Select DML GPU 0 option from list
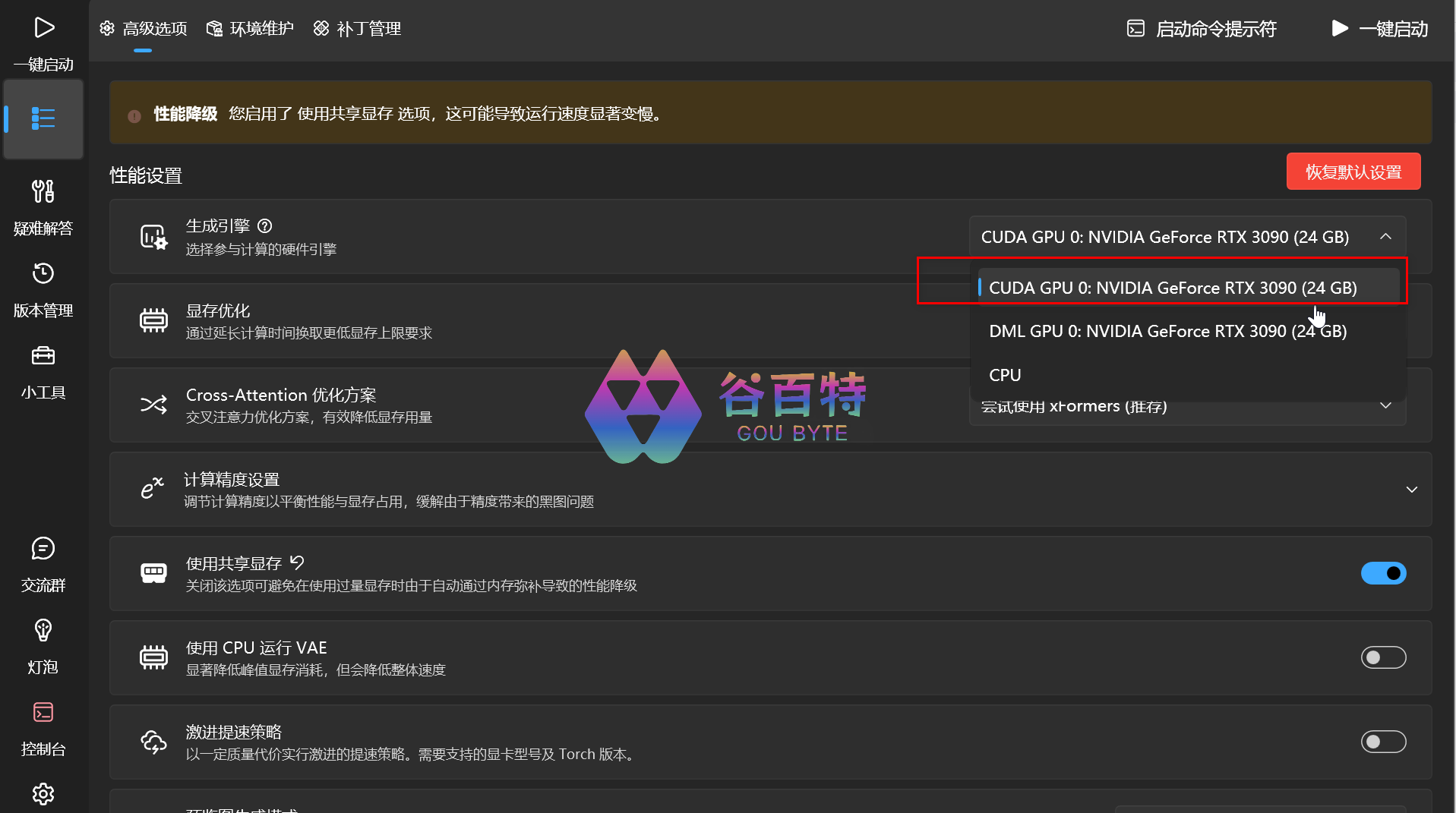Screen dimensions: 1456x813 click(x=1167, y=332)
